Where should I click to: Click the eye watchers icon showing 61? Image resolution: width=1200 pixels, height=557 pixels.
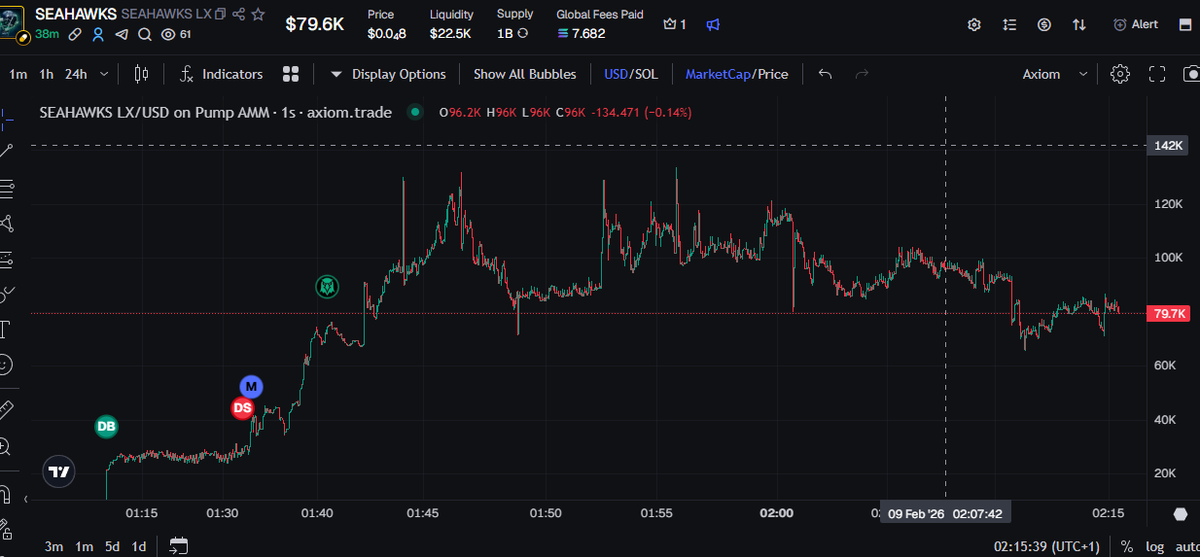(x=168, y=34)
